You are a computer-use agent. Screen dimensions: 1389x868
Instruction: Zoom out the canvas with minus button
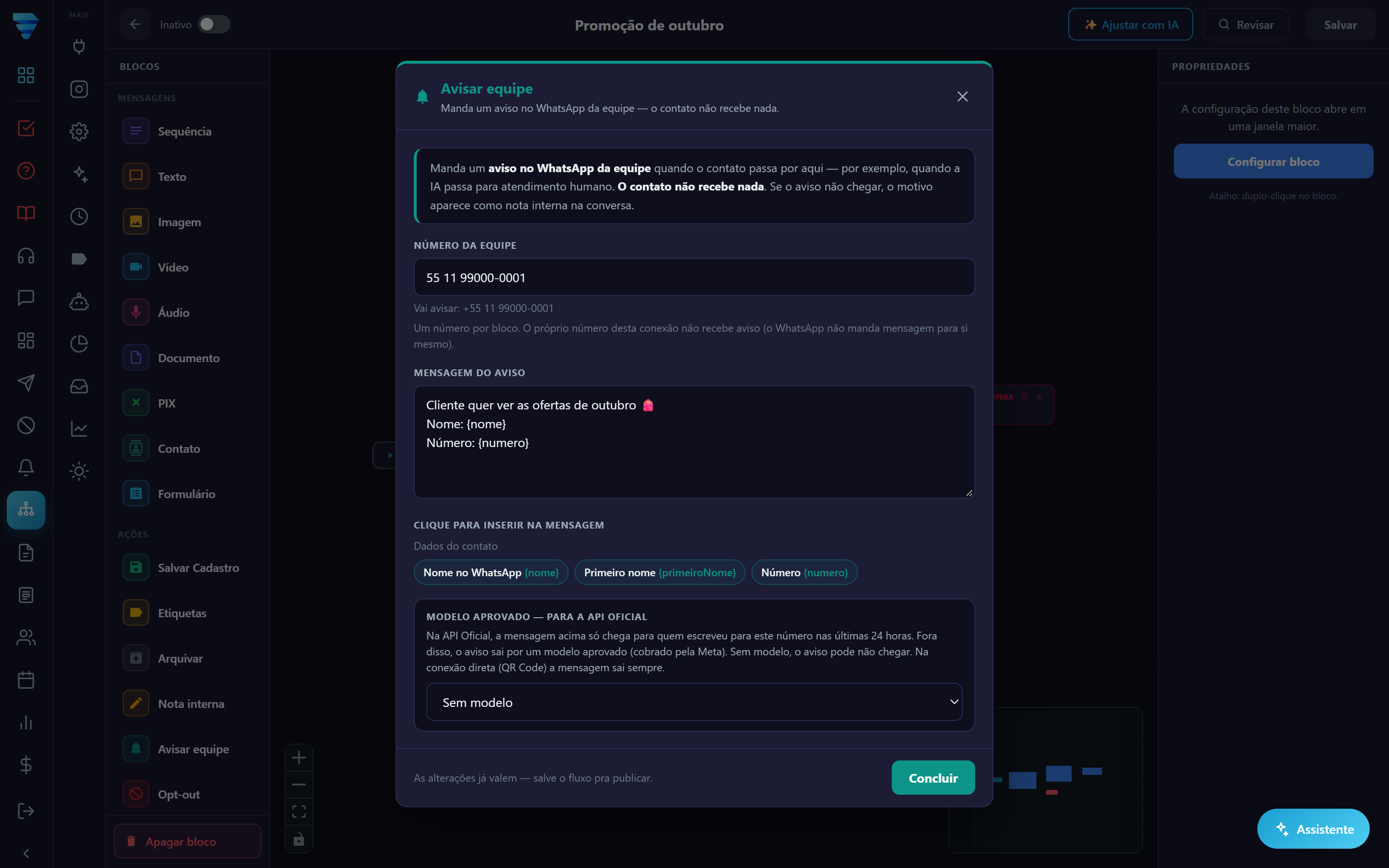click(299, 784)
